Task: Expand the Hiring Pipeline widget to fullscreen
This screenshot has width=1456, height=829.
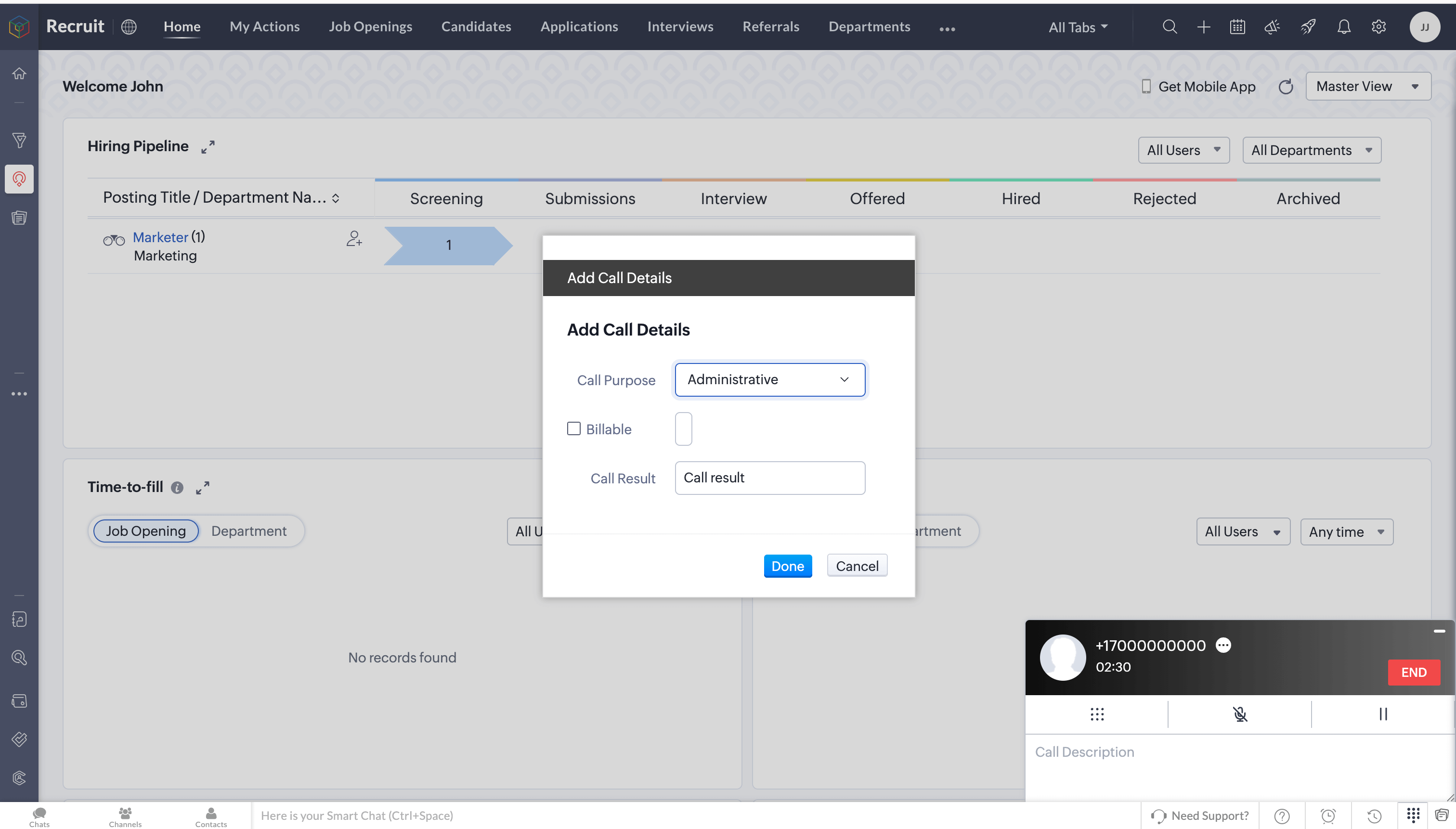Action: tap(208, 147)
